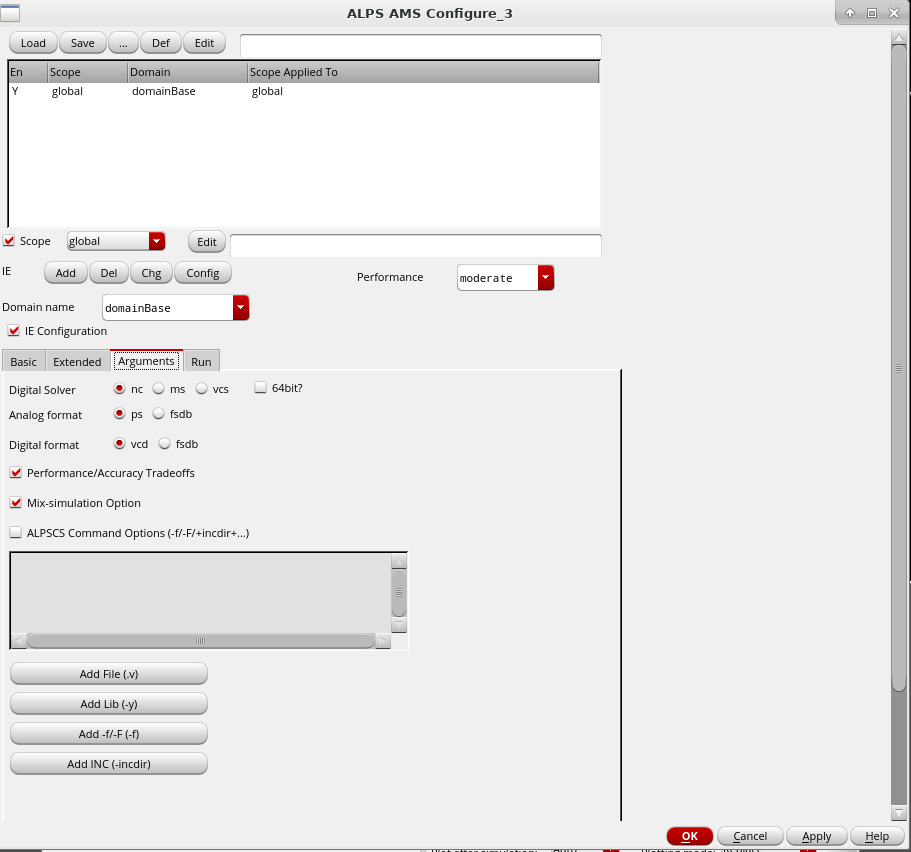Click the ellipsis browse button
911x852 pixels.
point(123,43)
